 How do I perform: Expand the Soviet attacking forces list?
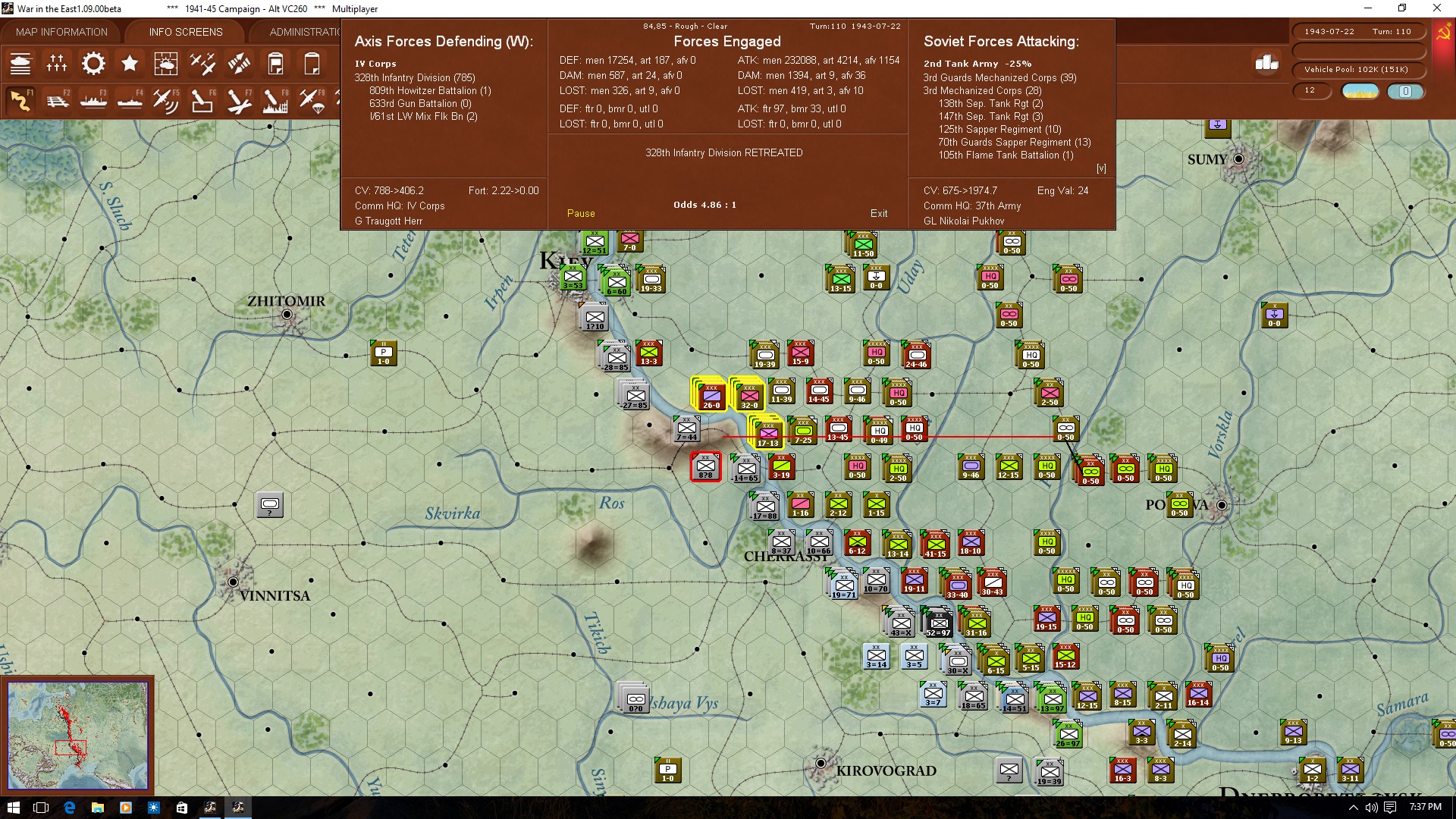tap(1101, 168)
